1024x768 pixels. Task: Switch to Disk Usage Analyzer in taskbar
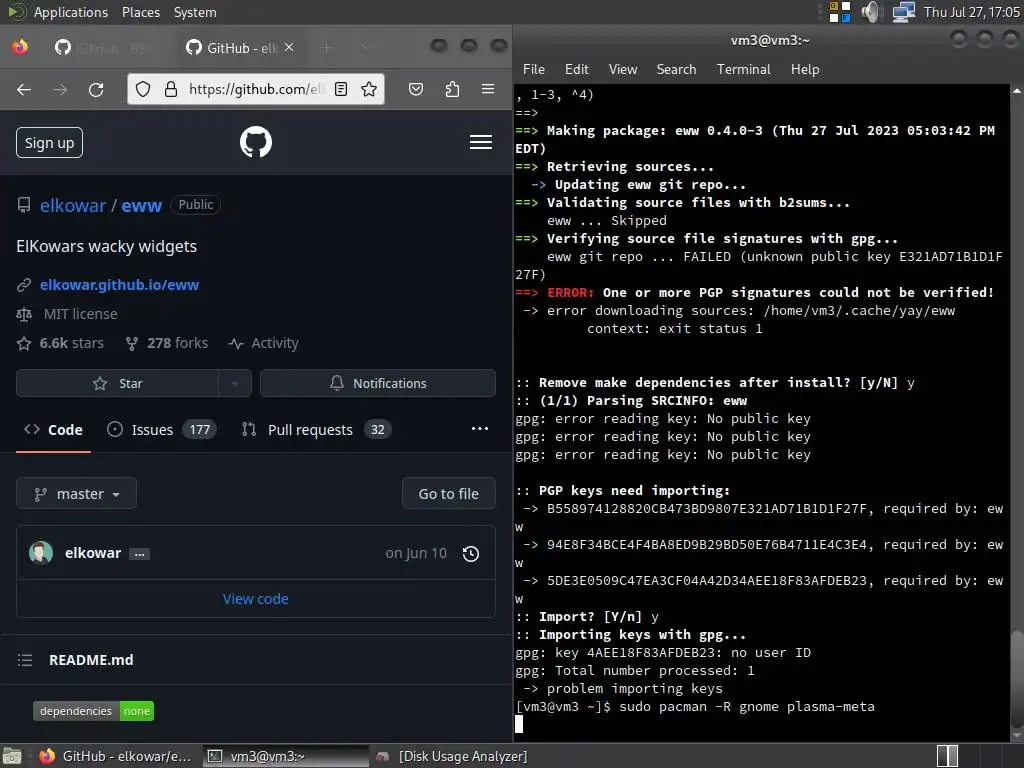click(x=453, y=756)
